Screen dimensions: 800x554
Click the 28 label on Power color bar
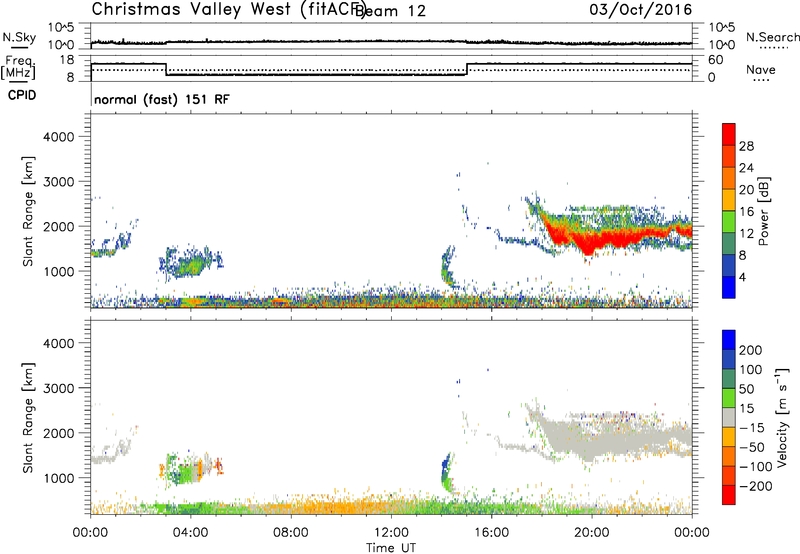pos(746,146)
